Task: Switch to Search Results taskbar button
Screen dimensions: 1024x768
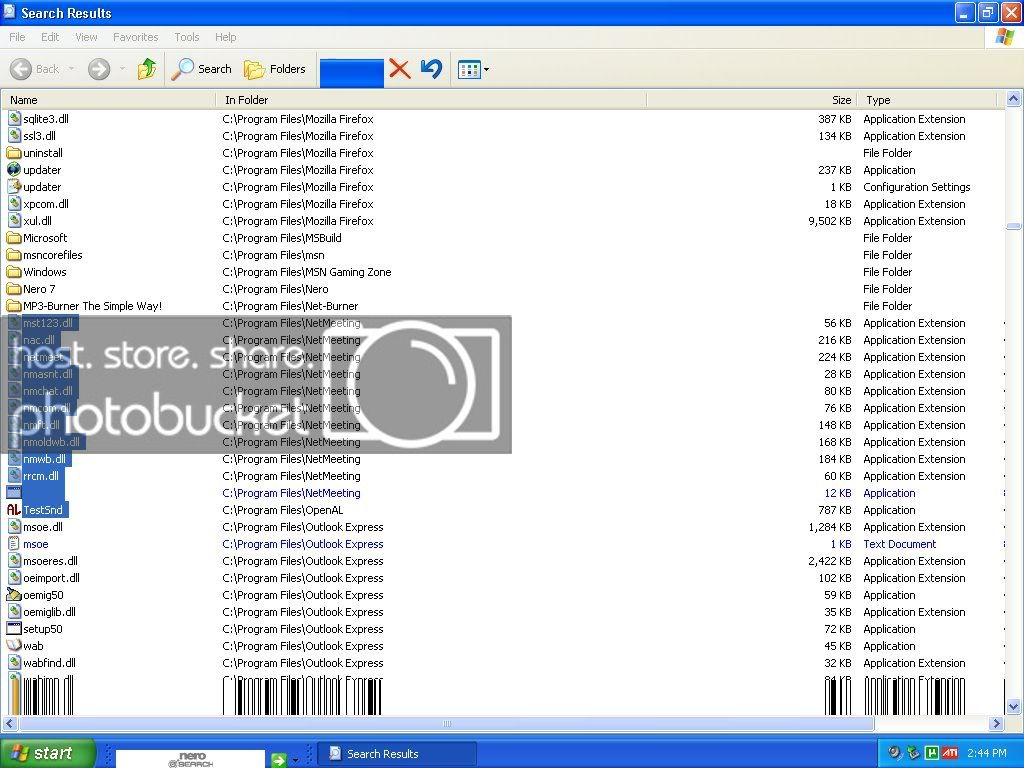Action: (x=396, y=754)
